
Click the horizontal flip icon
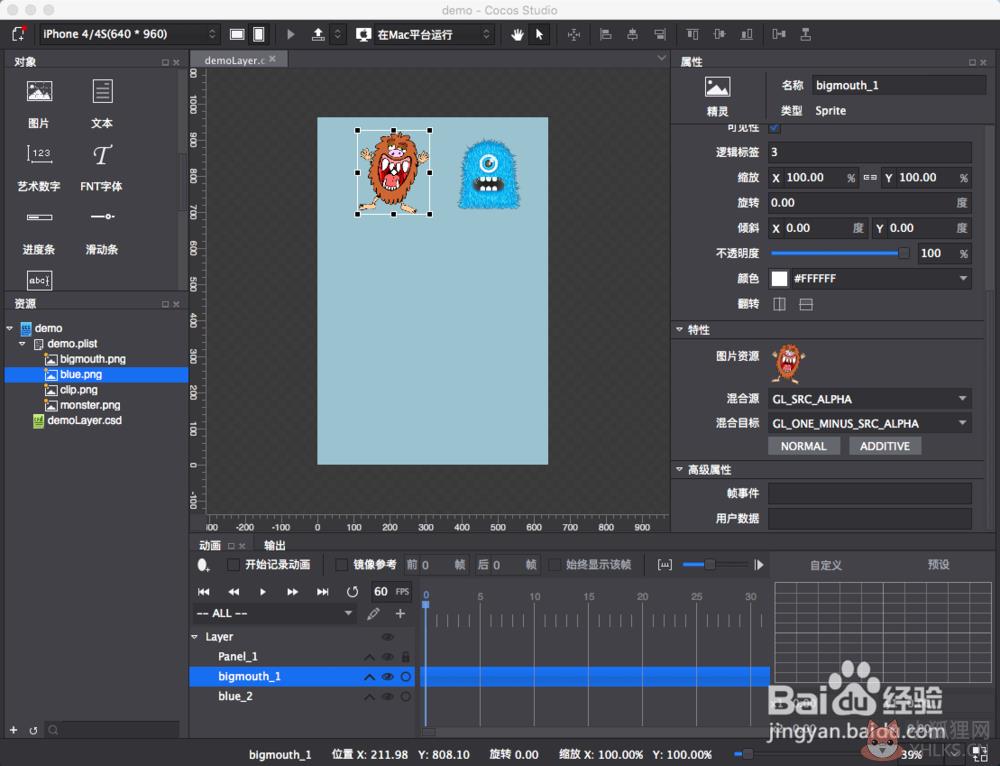(x=779, y=304)
